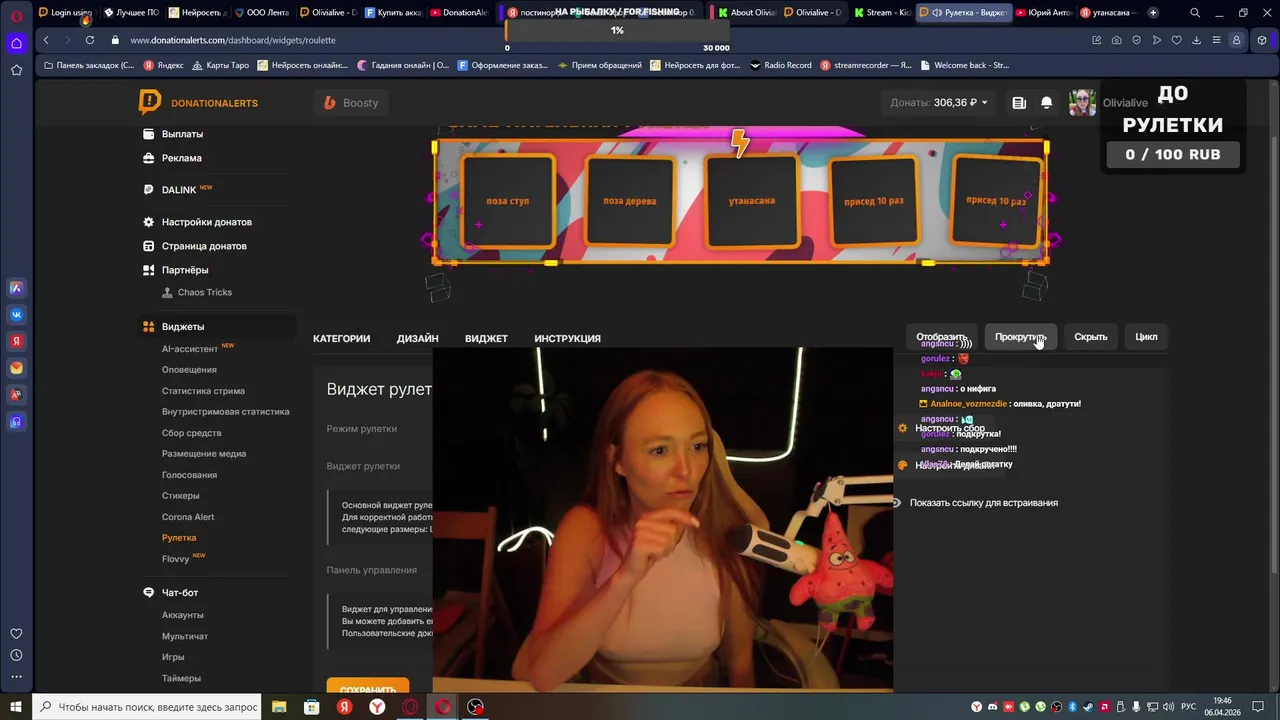This screenshot has width=1280, height=720.
Task: Open Стикеры widget page
Action: tap(181, 496)
